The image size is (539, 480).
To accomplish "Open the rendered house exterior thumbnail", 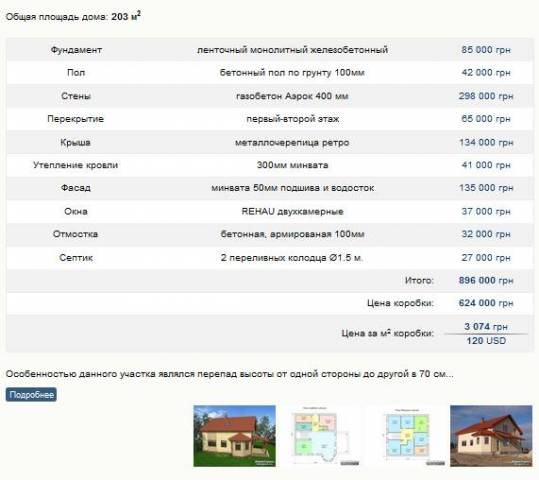I will pos(234,436).
